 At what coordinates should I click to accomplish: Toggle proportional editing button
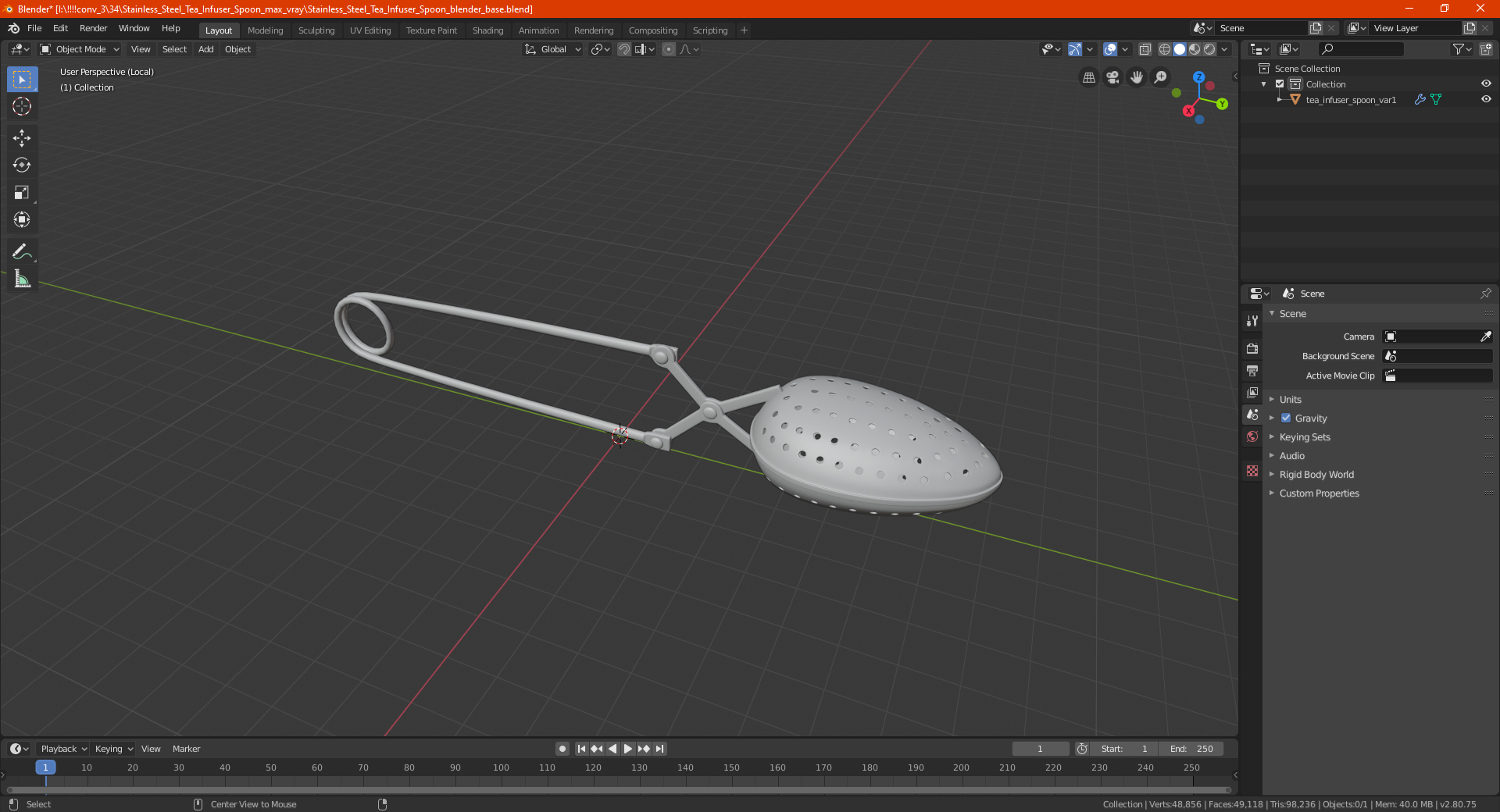pyautogui.click(x=669, y=49)
